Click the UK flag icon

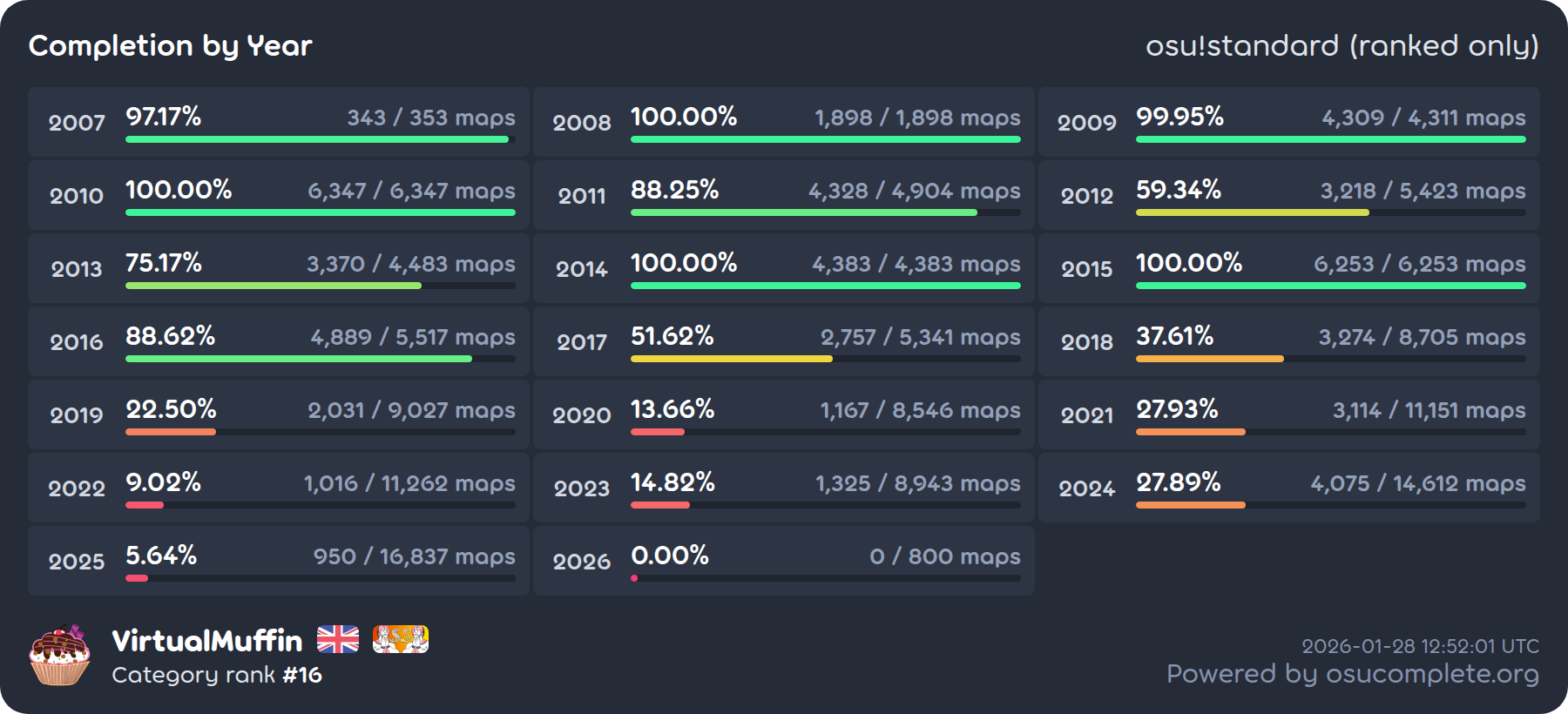[x=338, y=639]
